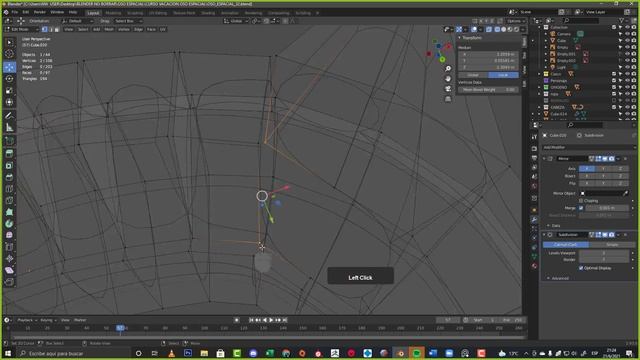The image size is (640, 360).
Task: Select the Loop Cut tool
Action: click(9, 189)
